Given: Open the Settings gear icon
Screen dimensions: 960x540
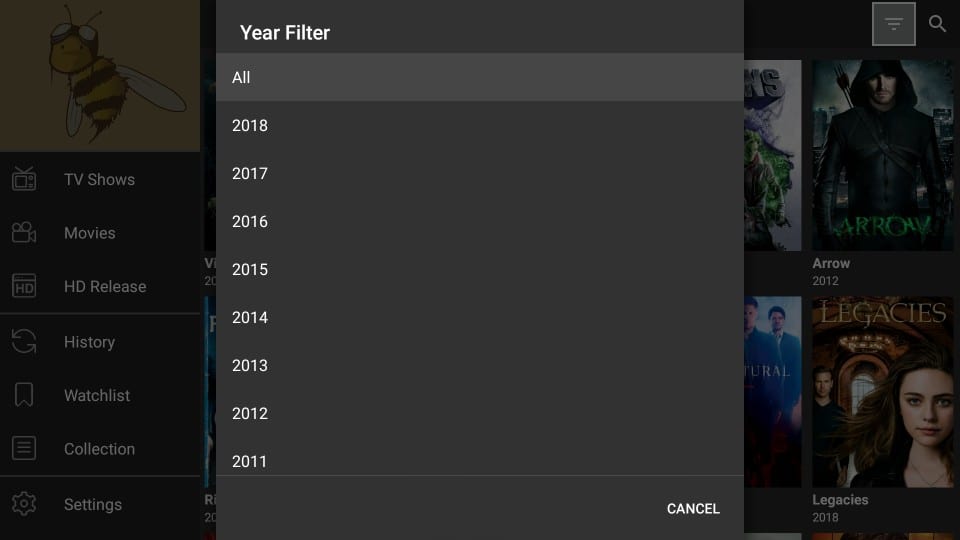Looking at the screenshot, I should [x=24, y=504].
